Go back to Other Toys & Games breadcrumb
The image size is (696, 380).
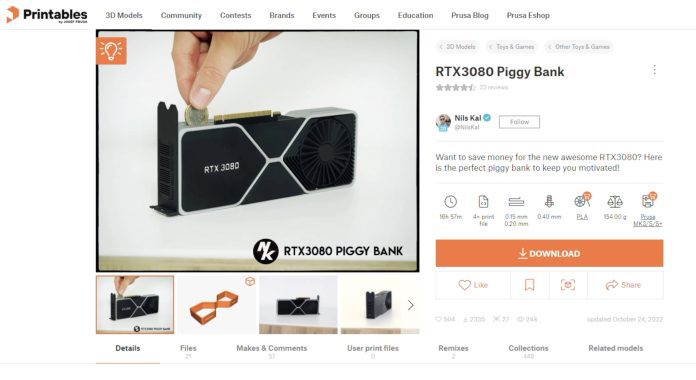click(x=578, y=47)
